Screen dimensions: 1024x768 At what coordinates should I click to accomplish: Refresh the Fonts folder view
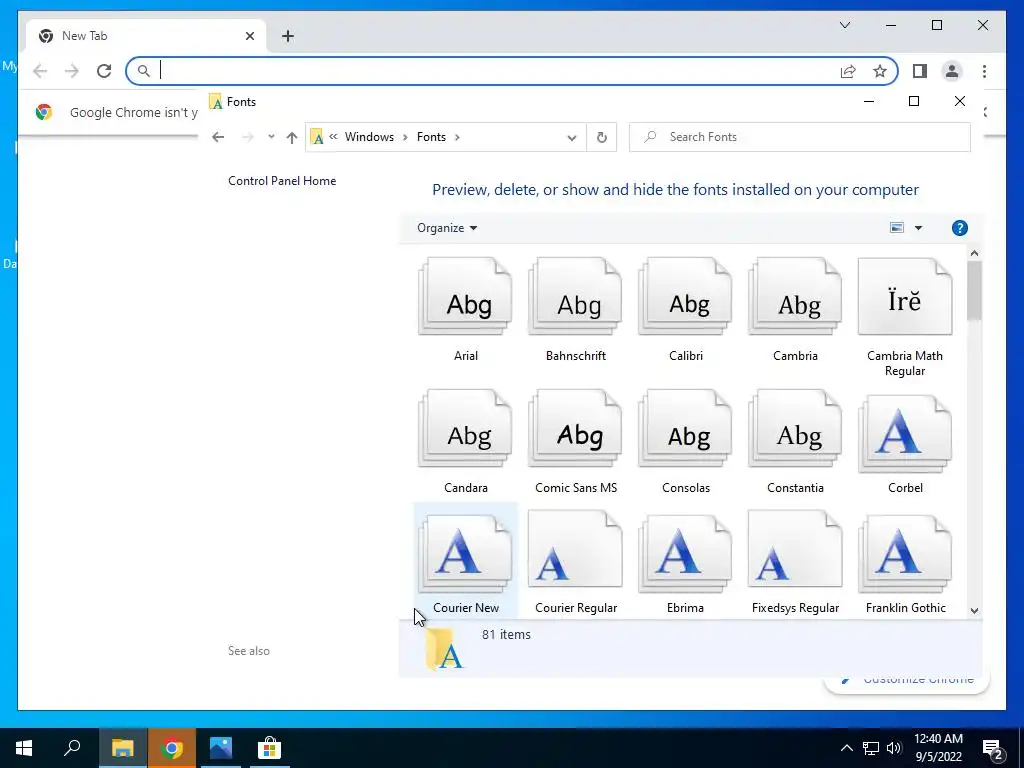point(601,137)
